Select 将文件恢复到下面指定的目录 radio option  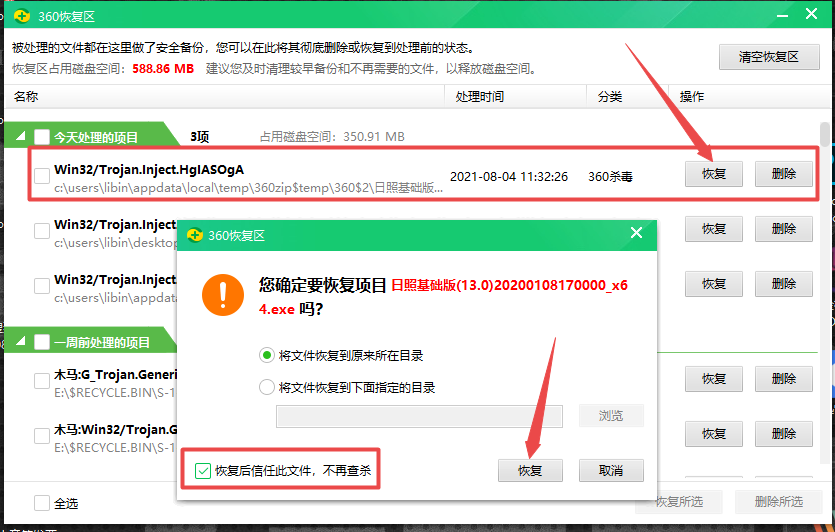(x=266, y=387)
